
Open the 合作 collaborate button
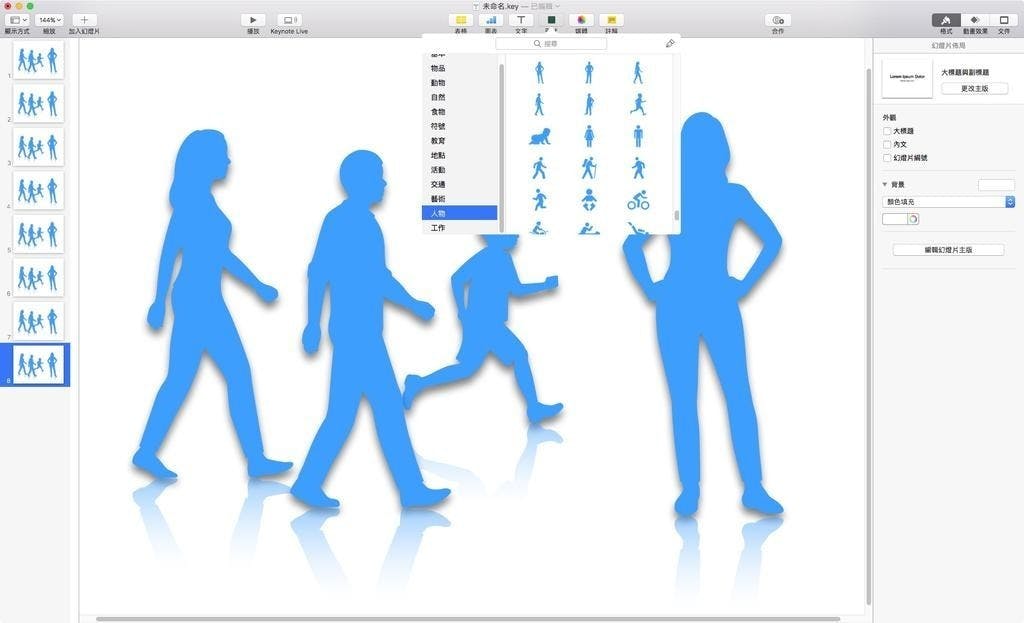(778, 20)
